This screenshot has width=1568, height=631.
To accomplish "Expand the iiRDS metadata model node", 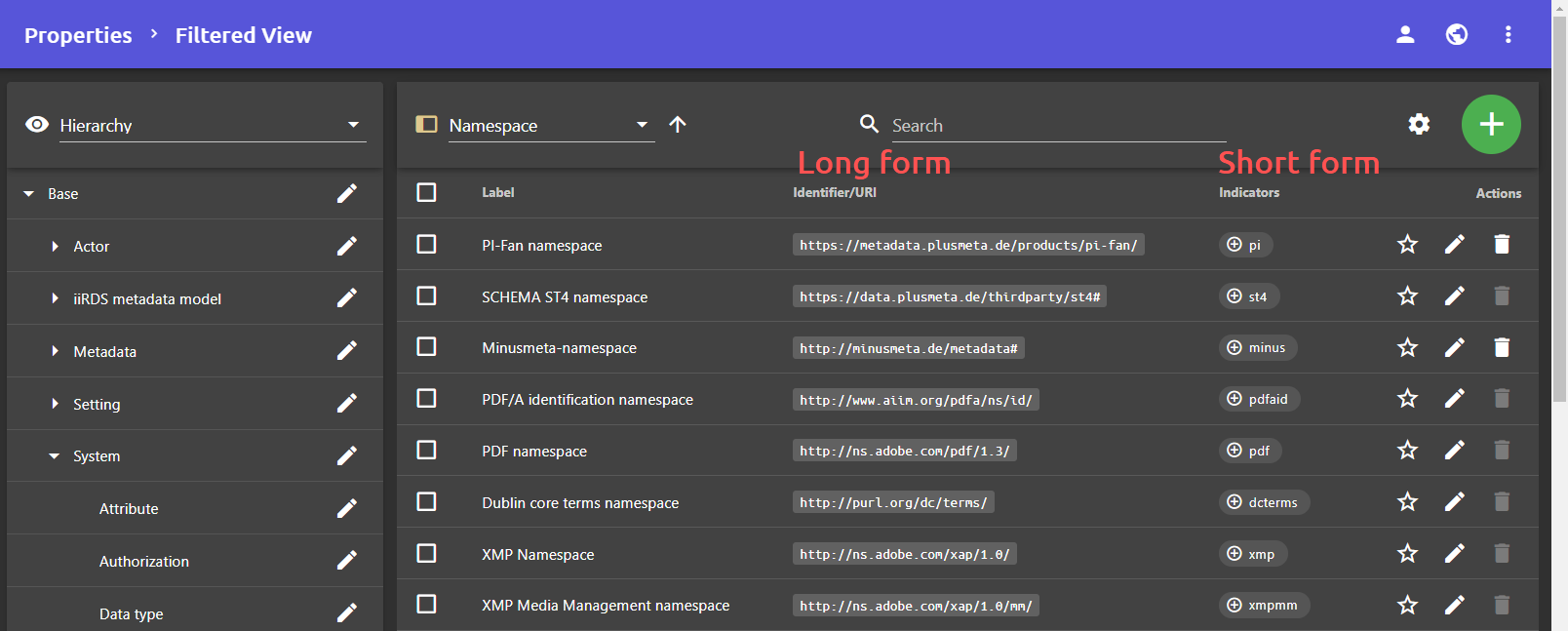I will [55, 298].
